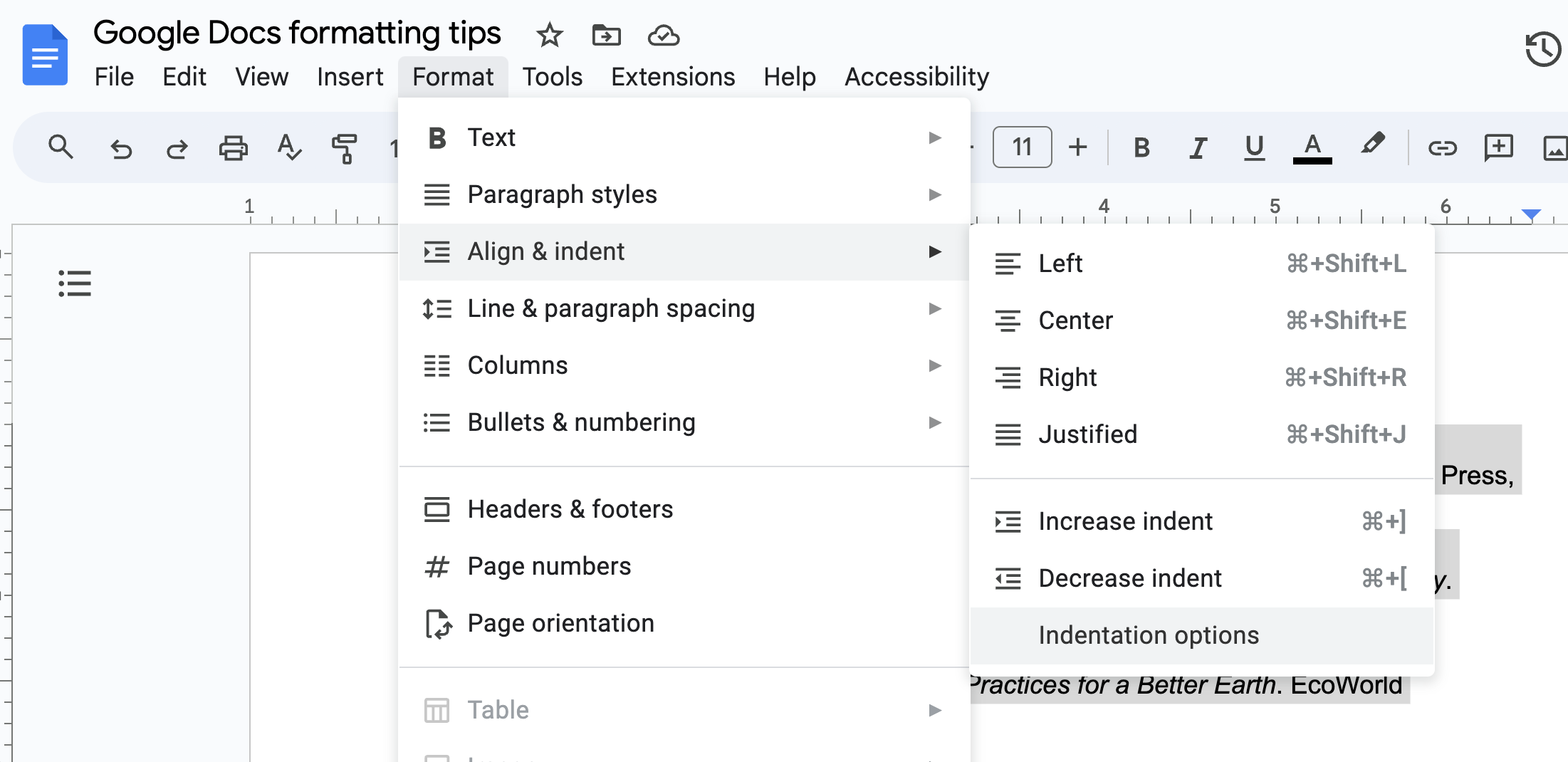Insert an image from the toolbar
The image size is (1568, 762).
[x=1555, y=147]
